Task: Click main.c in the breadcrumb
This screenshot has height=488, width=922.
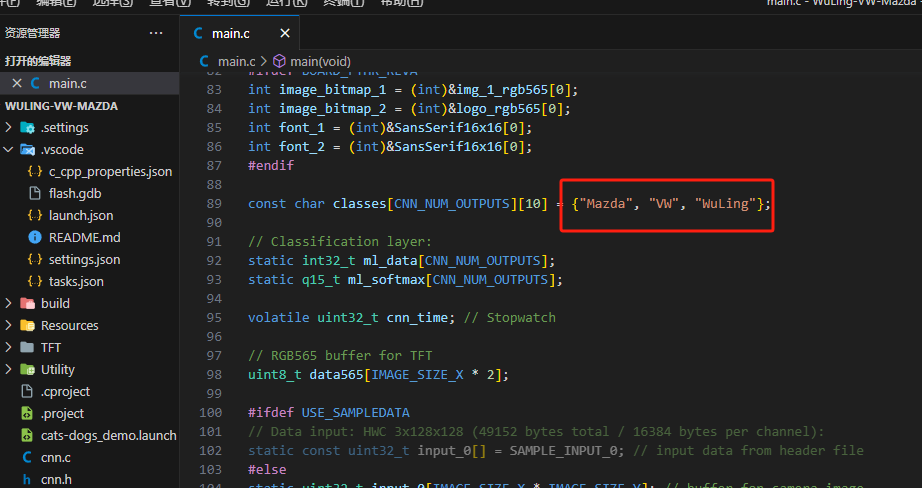Action: pos(236,61)
